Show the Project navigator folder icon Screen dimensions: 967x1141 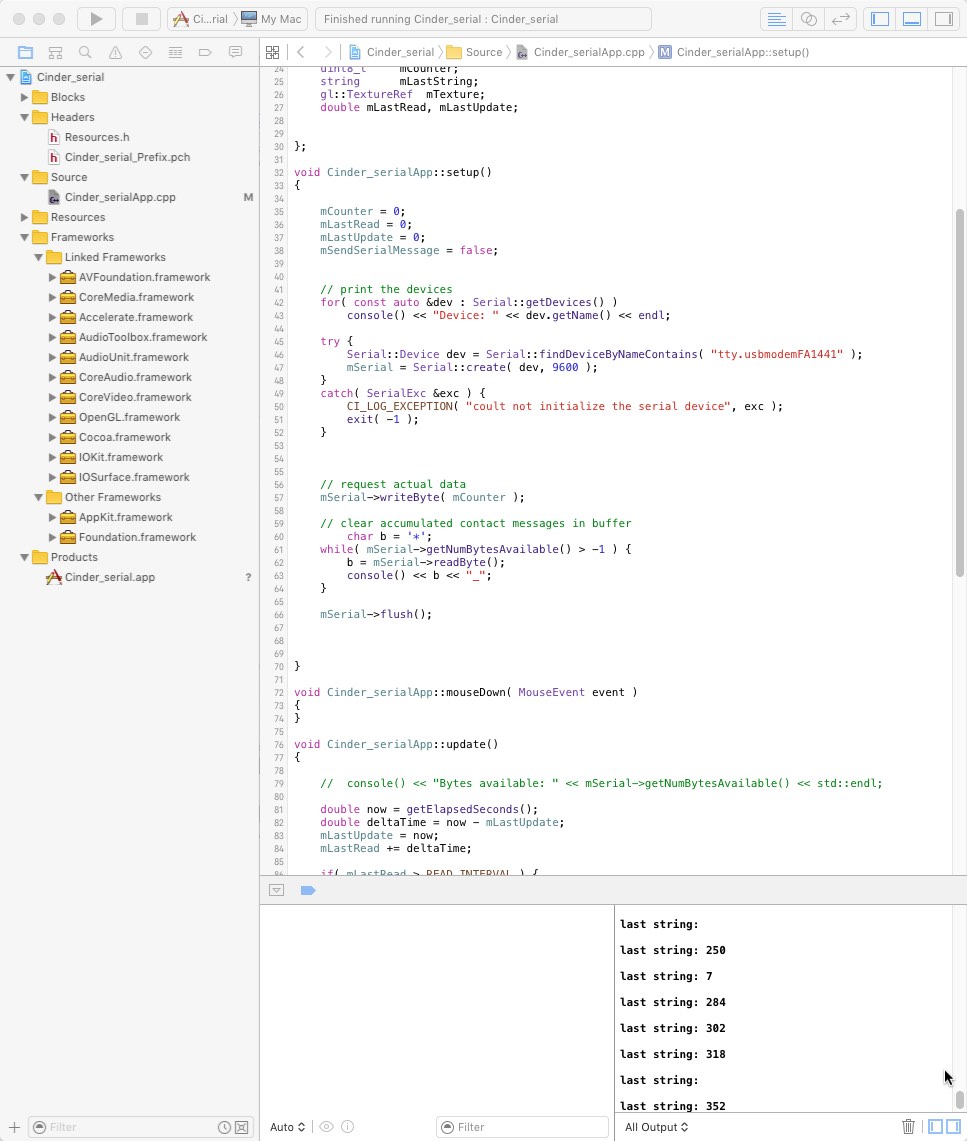pyautogui.click(x=25, y=52)
